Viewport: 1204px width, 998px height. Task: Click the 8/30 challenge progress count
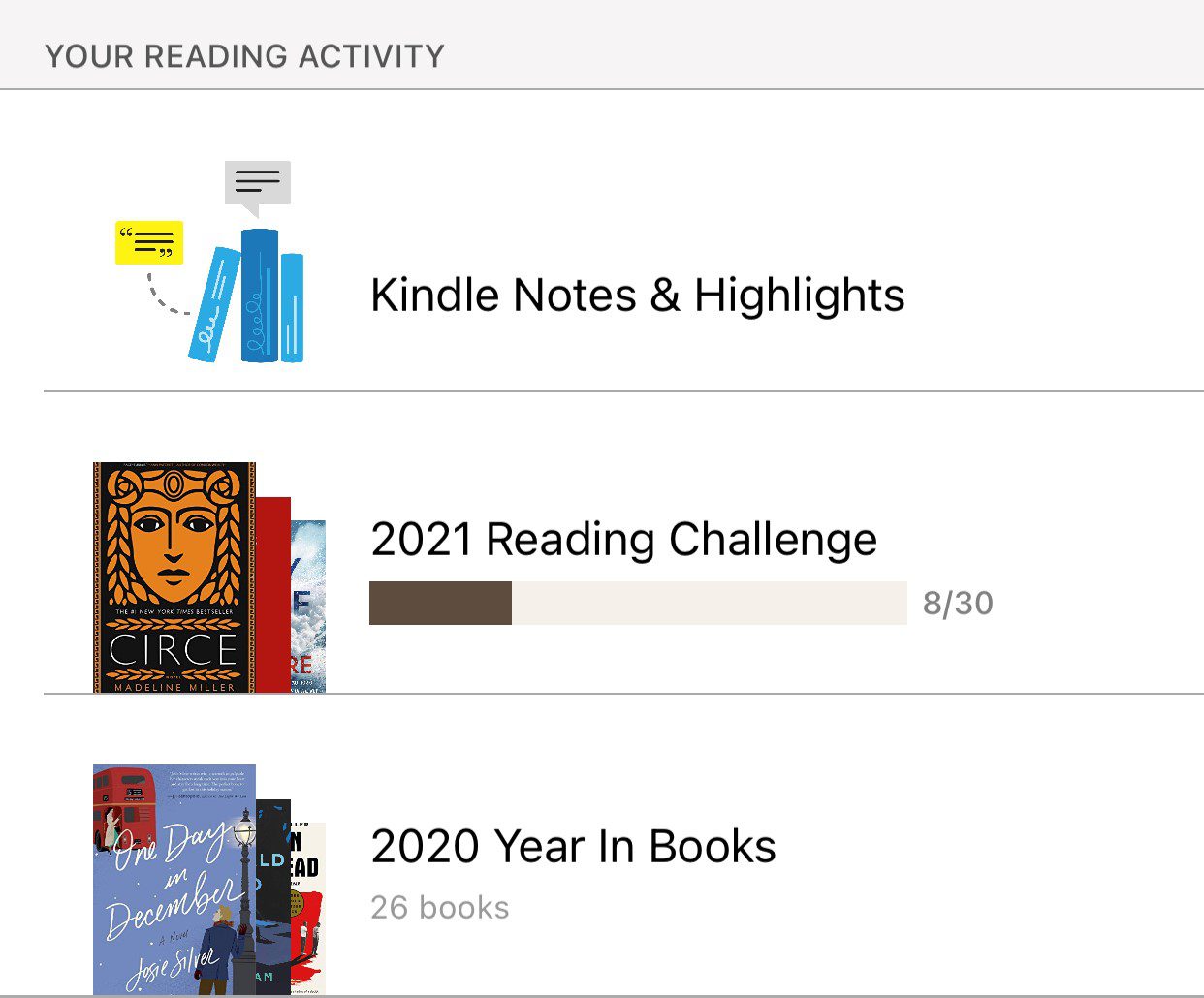958,603
